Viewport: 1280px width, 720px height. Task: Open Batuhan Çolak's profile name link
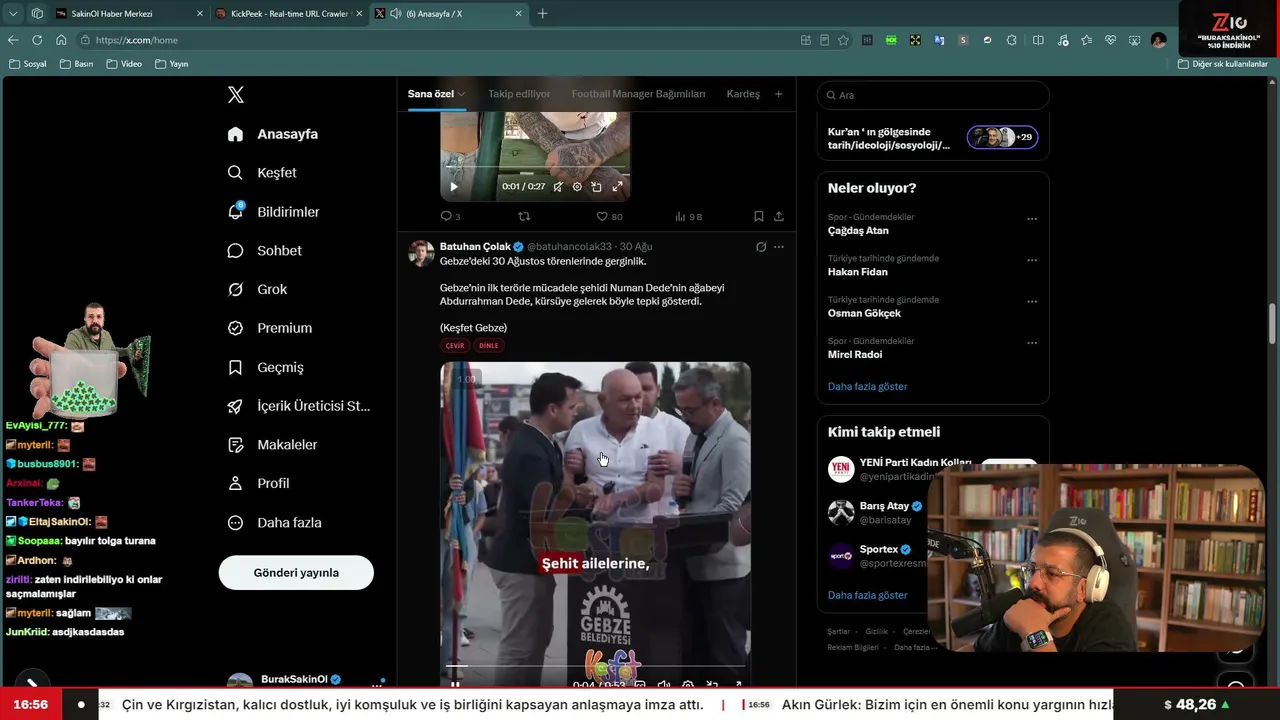pyautogui.click(x=475, y=247)
